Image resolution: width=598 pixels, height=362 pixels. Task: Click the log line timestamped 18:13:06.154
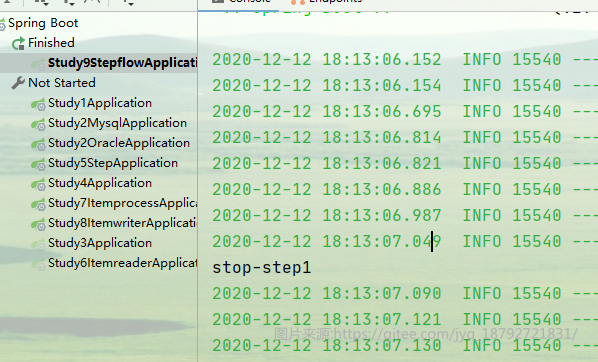tap(405, 85)
